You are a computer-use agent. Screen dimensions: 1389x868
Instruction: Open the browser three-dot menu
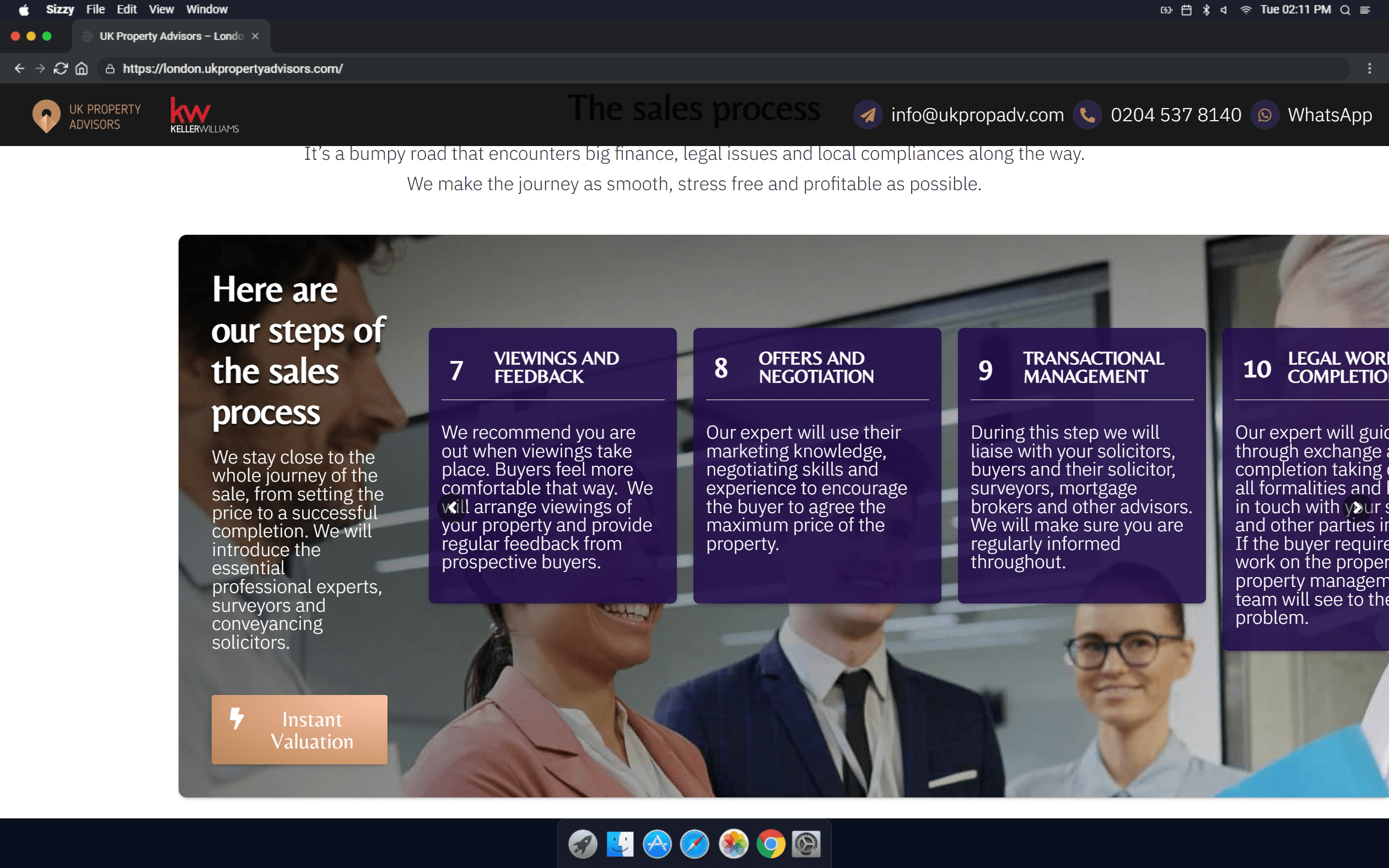click(1370, 68)
